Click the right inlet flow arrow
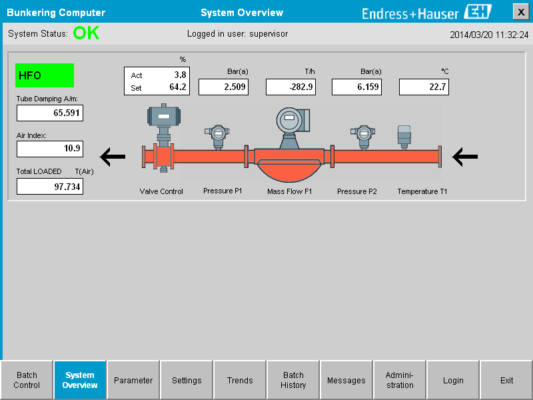This screenshot has height=400, width=533. click(465, 157)
